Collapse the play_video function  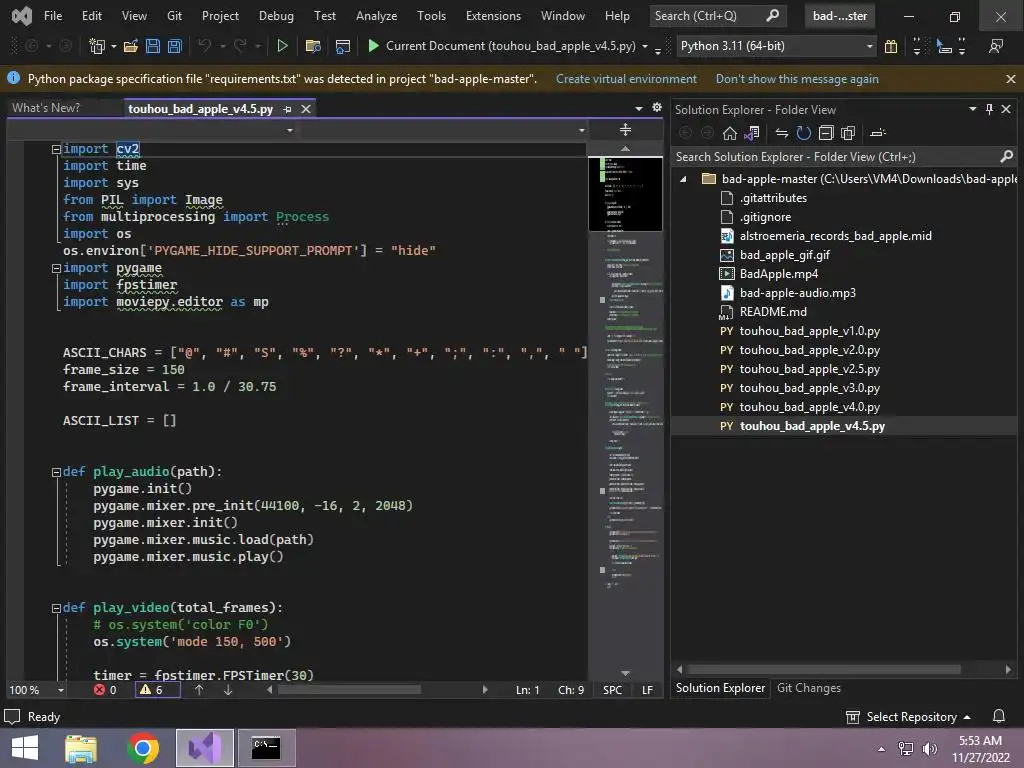click(x=56, y=608)
